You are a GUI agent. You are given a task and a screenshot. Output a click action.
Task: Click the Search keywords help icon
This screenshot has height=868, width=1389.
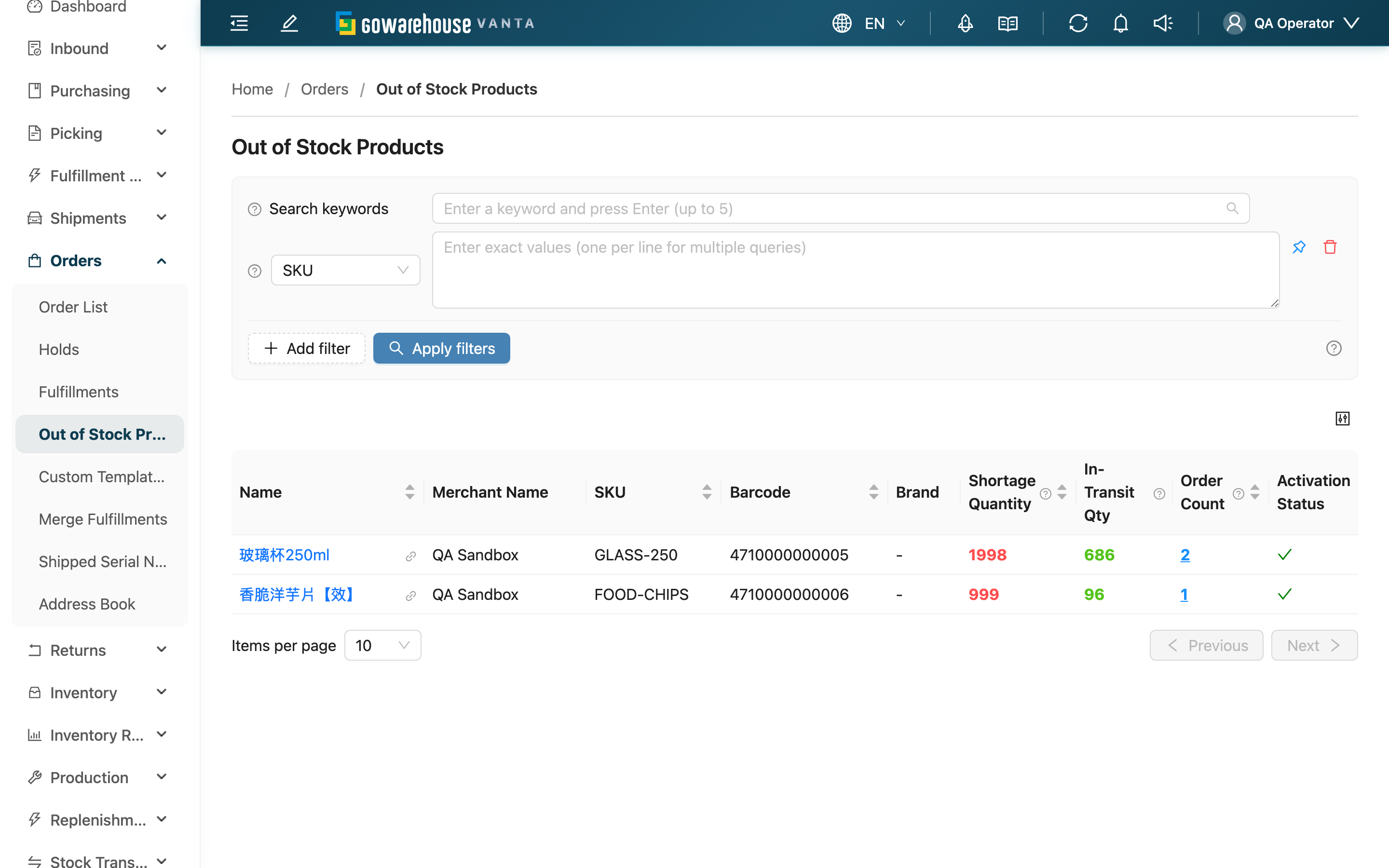tap(254, 210)
